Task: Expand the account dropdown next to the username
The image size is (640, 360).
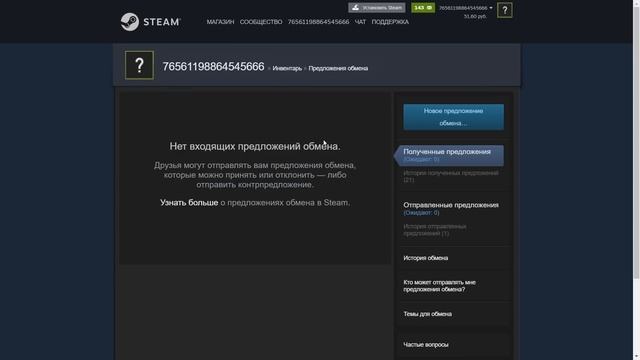Action: 491,8
